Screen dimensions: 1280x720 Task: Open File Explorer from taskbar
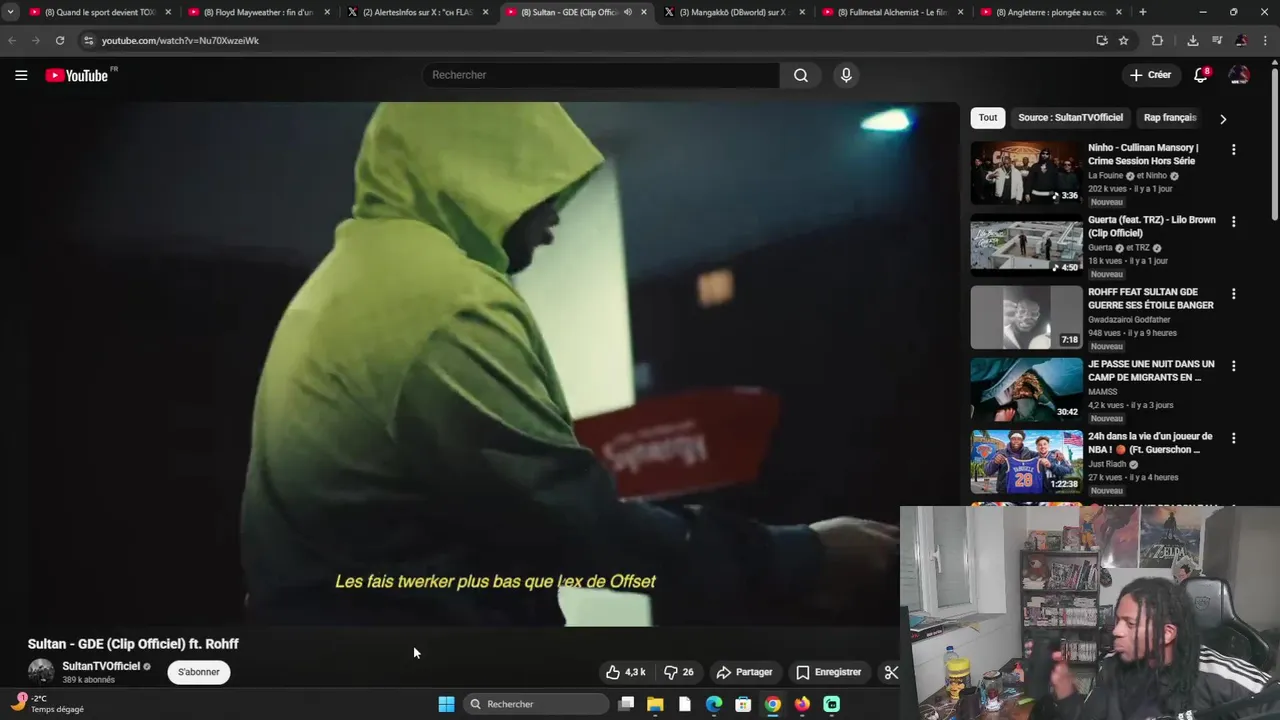click(x=655, y=704)
